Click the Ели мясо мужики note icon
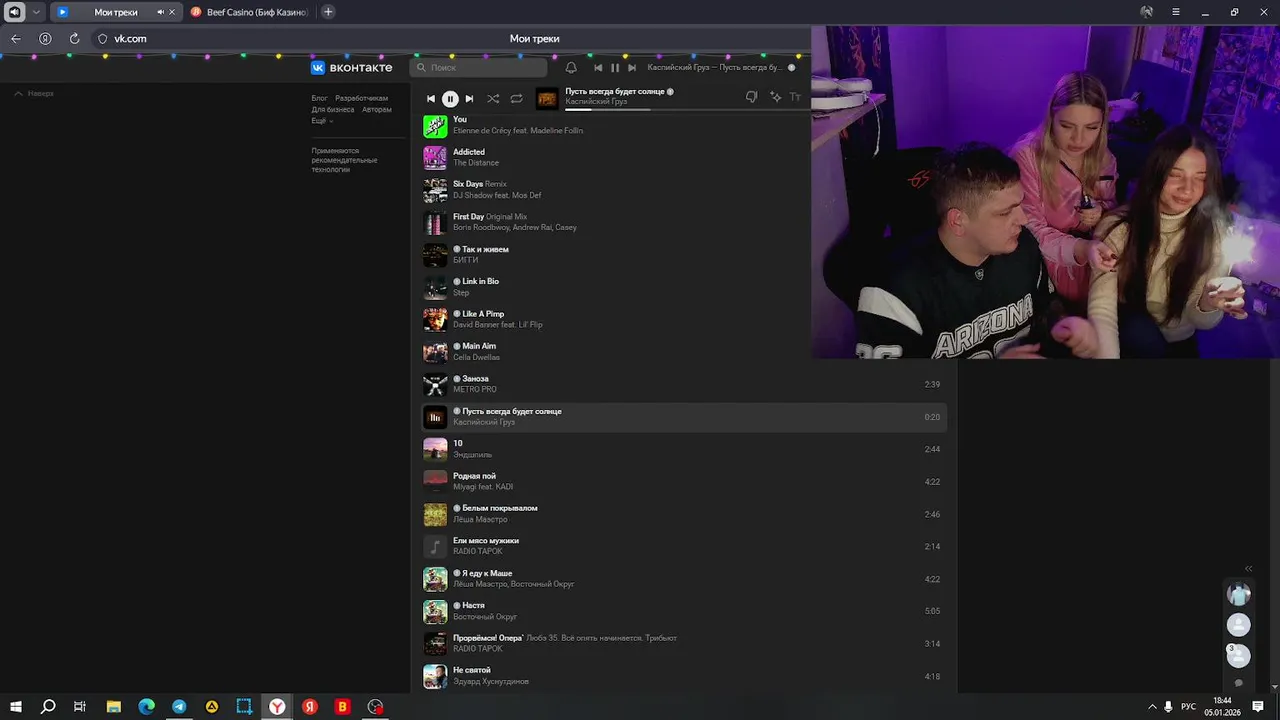Image resolution: width=1280 pixels, height=720 pixels. click(x=435, y=546)
